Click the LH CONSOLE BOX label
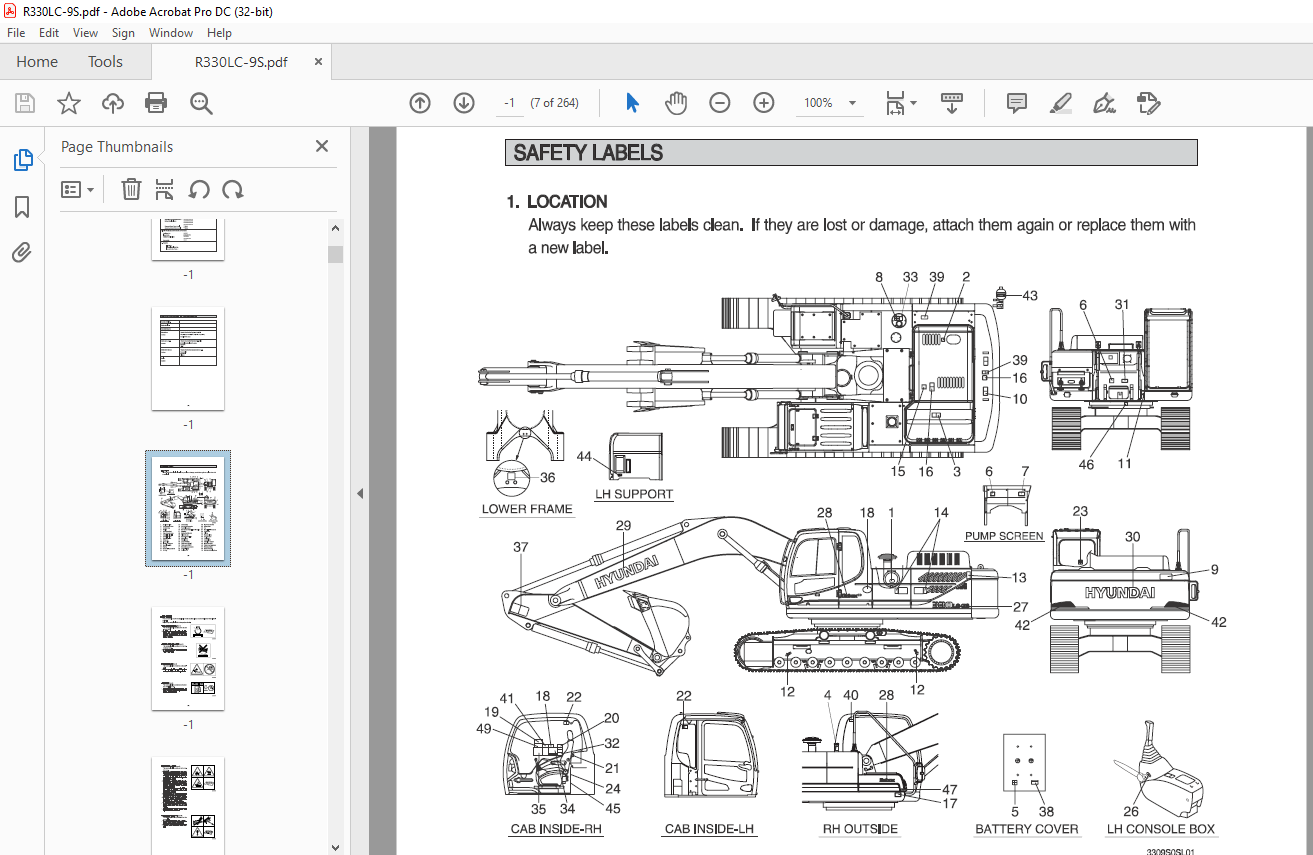1313x855 pixels. (1161, 829)
